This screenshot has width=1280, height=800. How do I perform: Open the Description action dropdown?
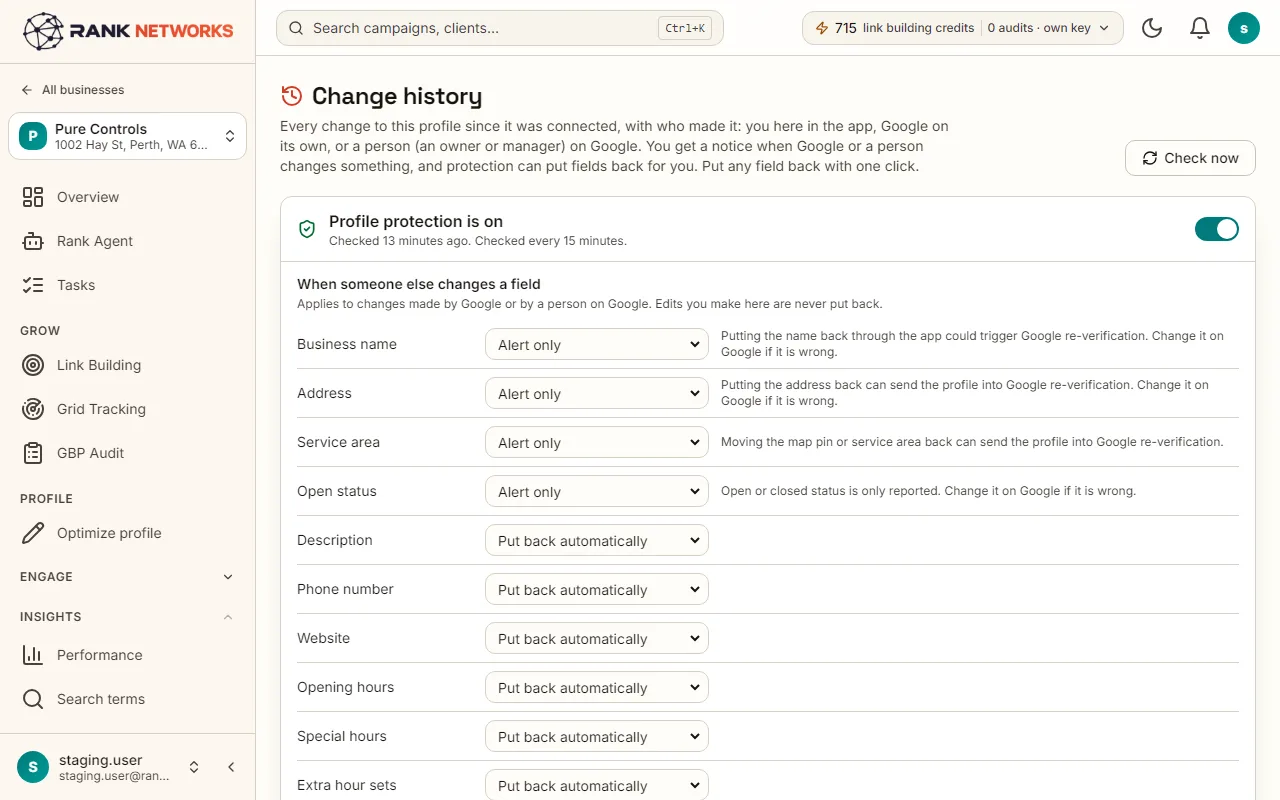[597, 540]
